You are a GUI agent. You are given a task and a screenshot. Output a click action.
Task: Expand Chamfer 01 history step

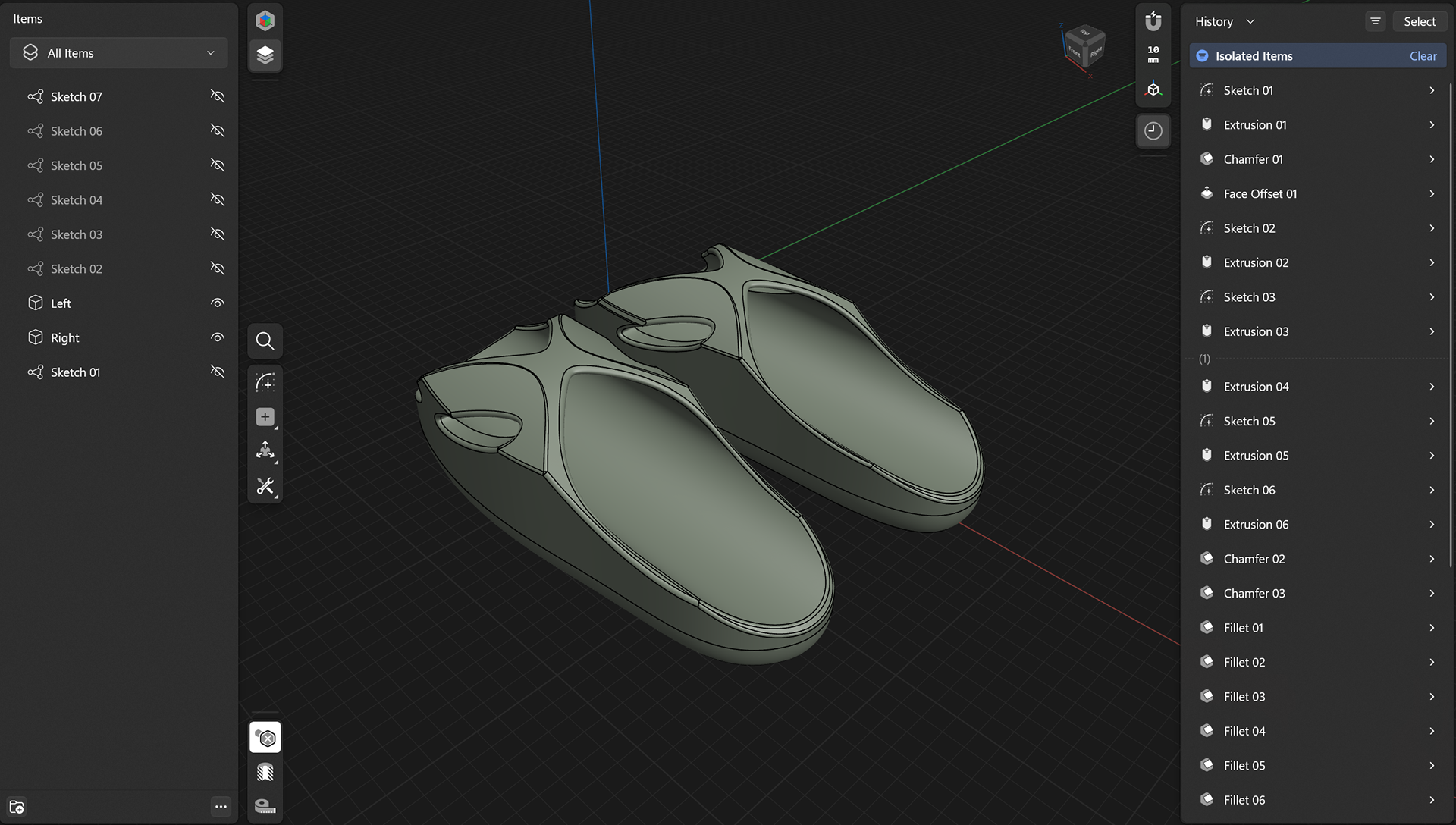click(1432, 159)
